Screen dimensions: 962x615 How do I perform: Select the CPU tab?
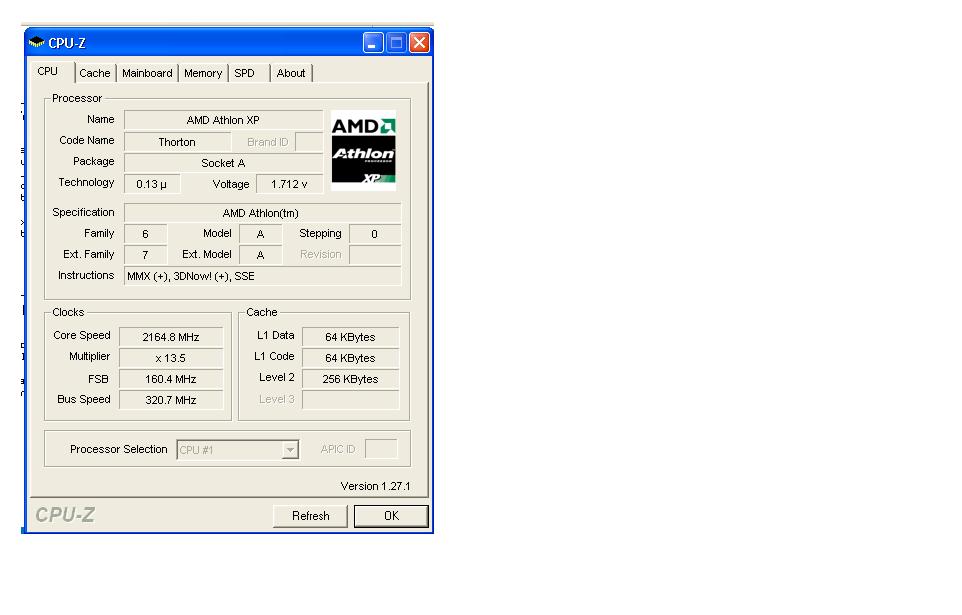(48, 72)
